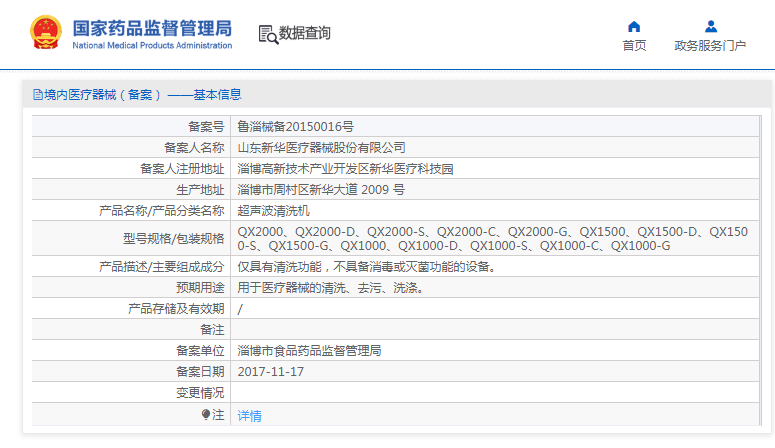
Task: Click the 备案人注册地址 row label
Action: [182, 169]
